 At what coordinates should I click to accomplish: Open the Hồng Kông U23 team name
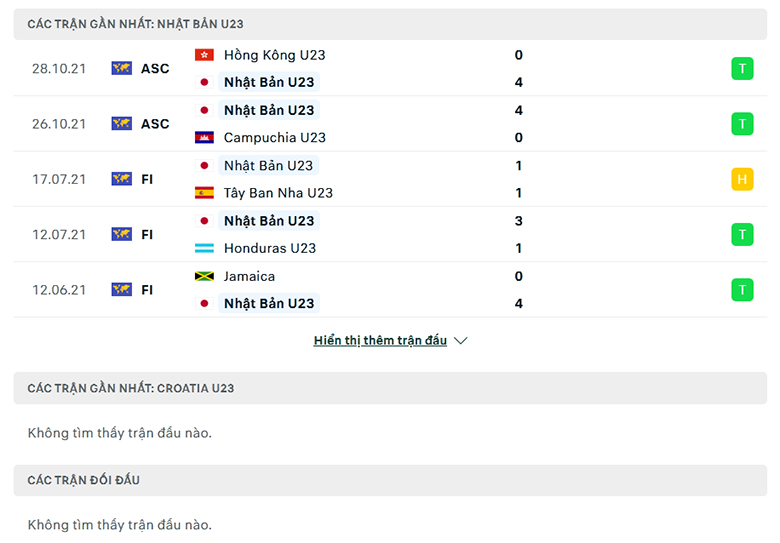pyautogui.click(x=275, y=55)
